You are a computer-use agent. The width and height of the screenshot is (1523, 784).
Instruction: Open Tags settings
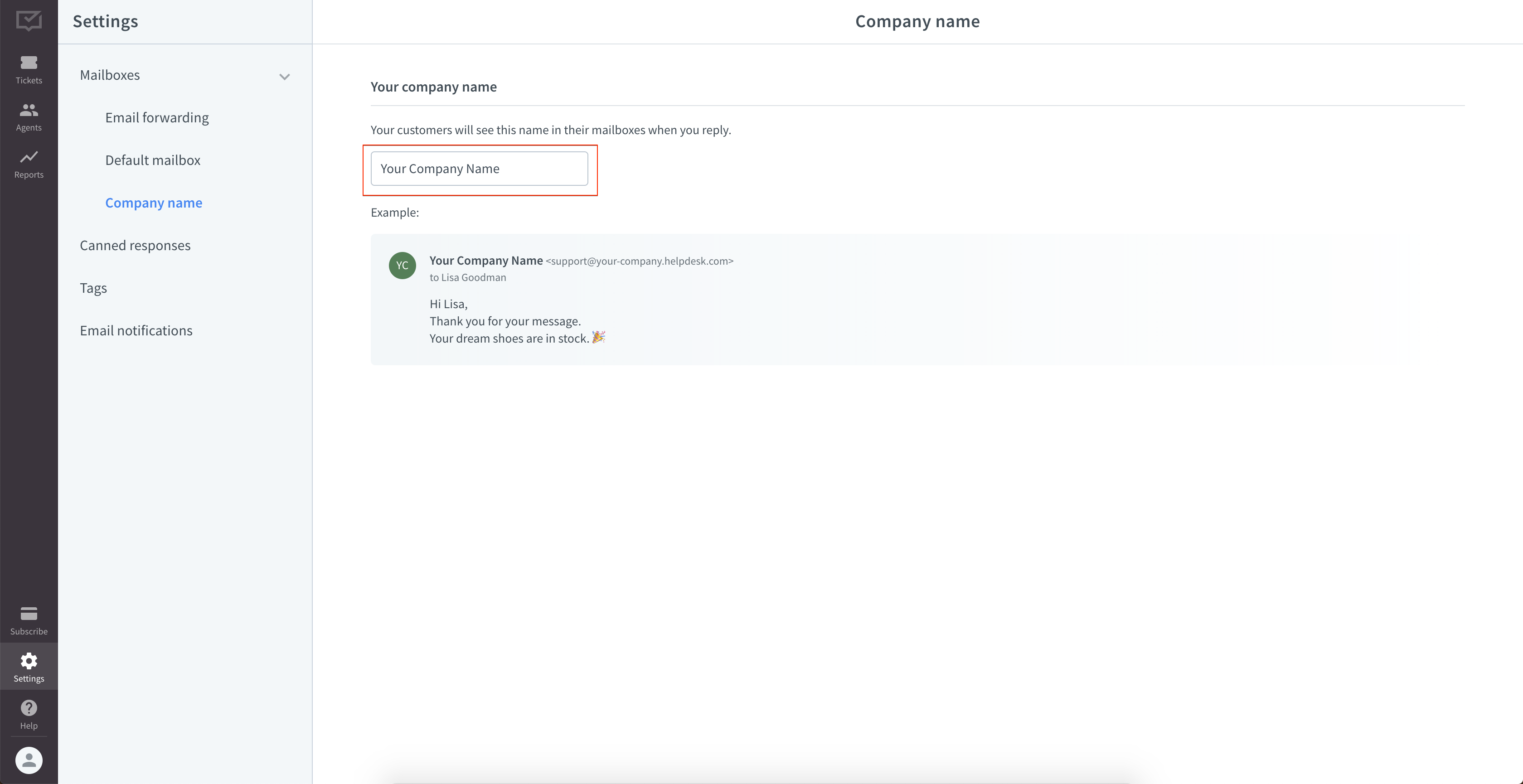pyautogui.click(x=93, y=288)
